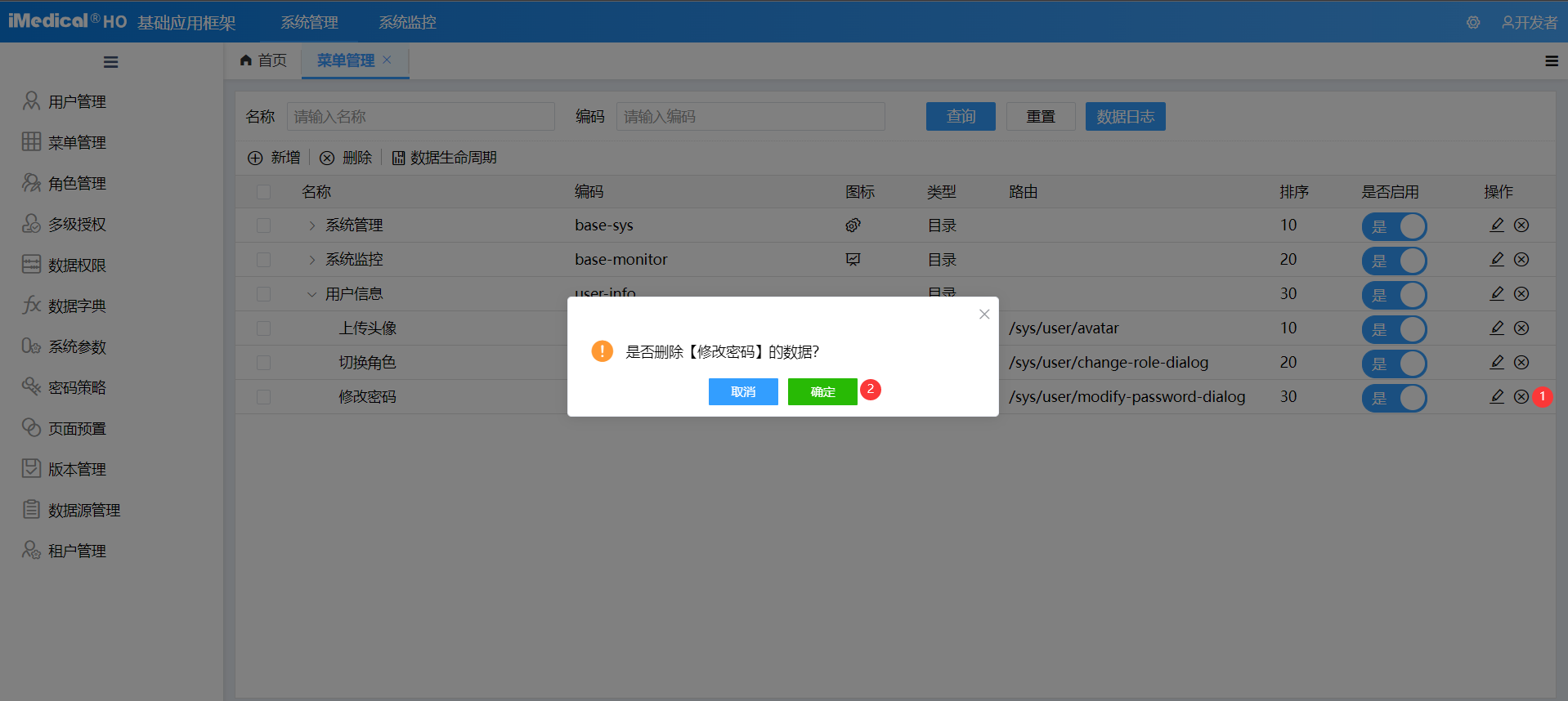Toggle the 是否启用 switch for 系统管理

coord(1394,226)
